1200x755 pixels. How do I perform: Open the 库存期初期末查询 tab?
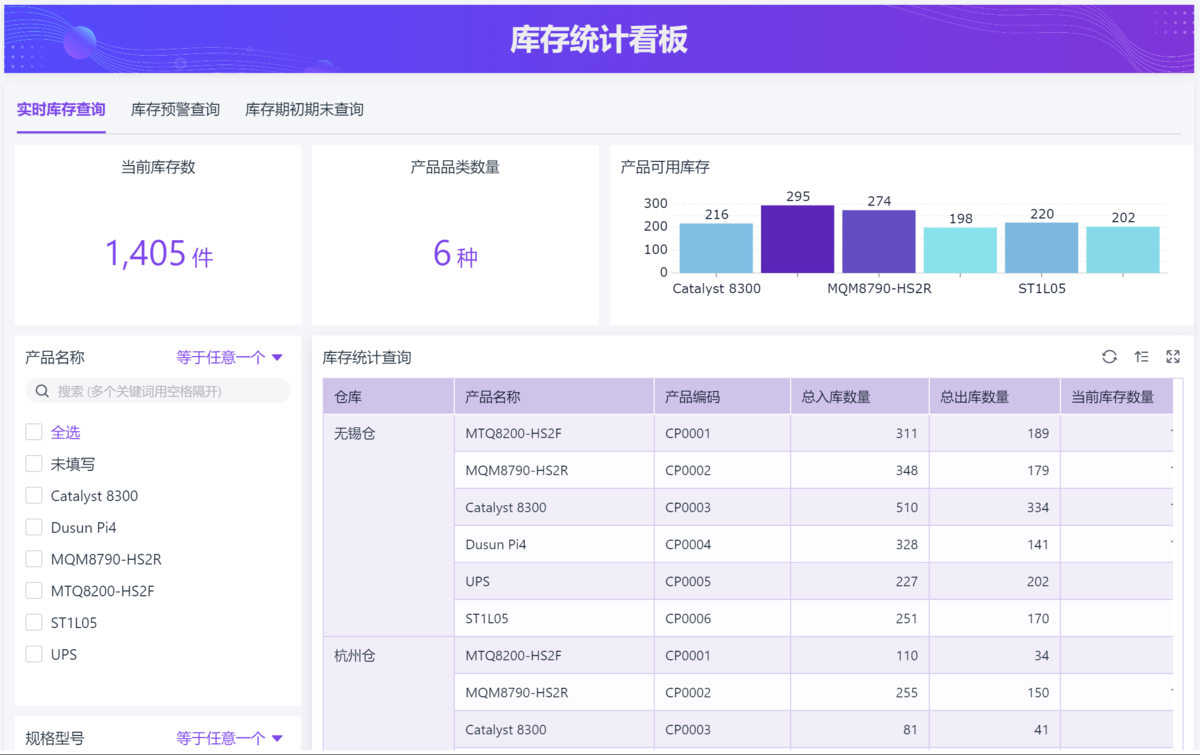[x=304, y=110]
